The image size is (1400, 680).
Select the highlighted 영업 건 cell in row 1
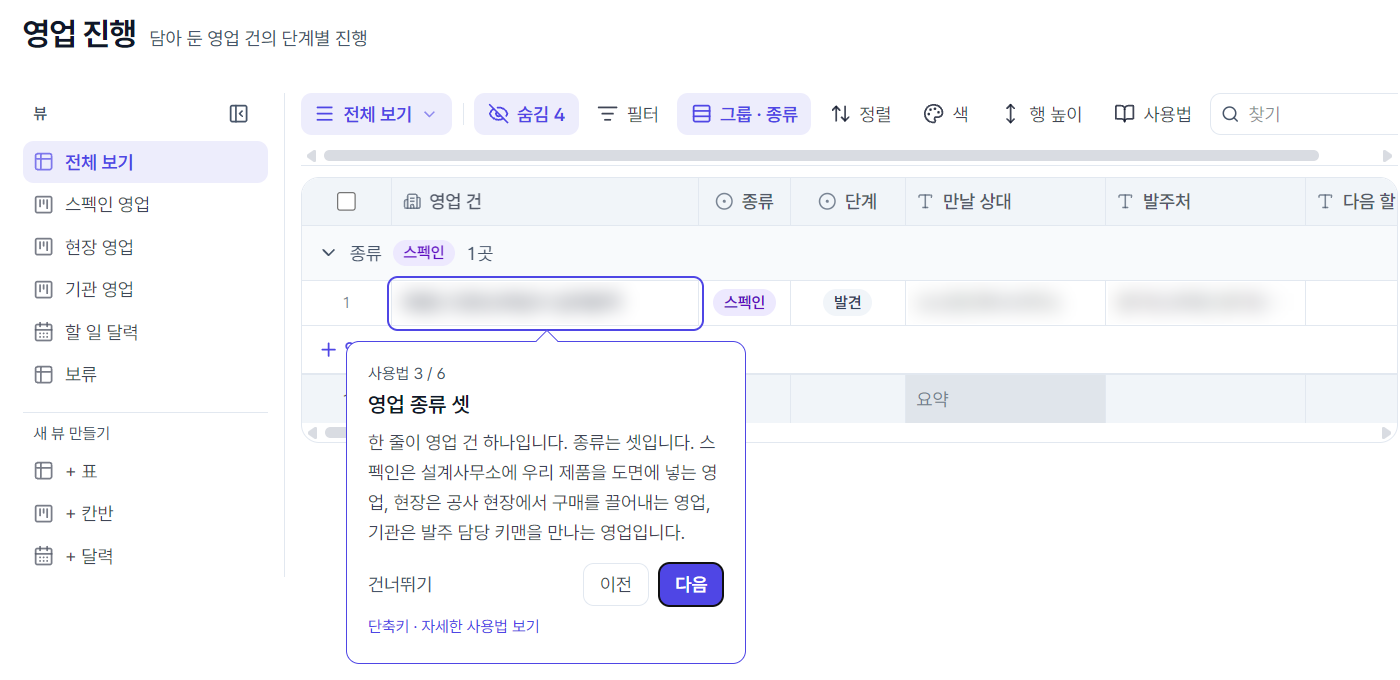coord(545,302)
